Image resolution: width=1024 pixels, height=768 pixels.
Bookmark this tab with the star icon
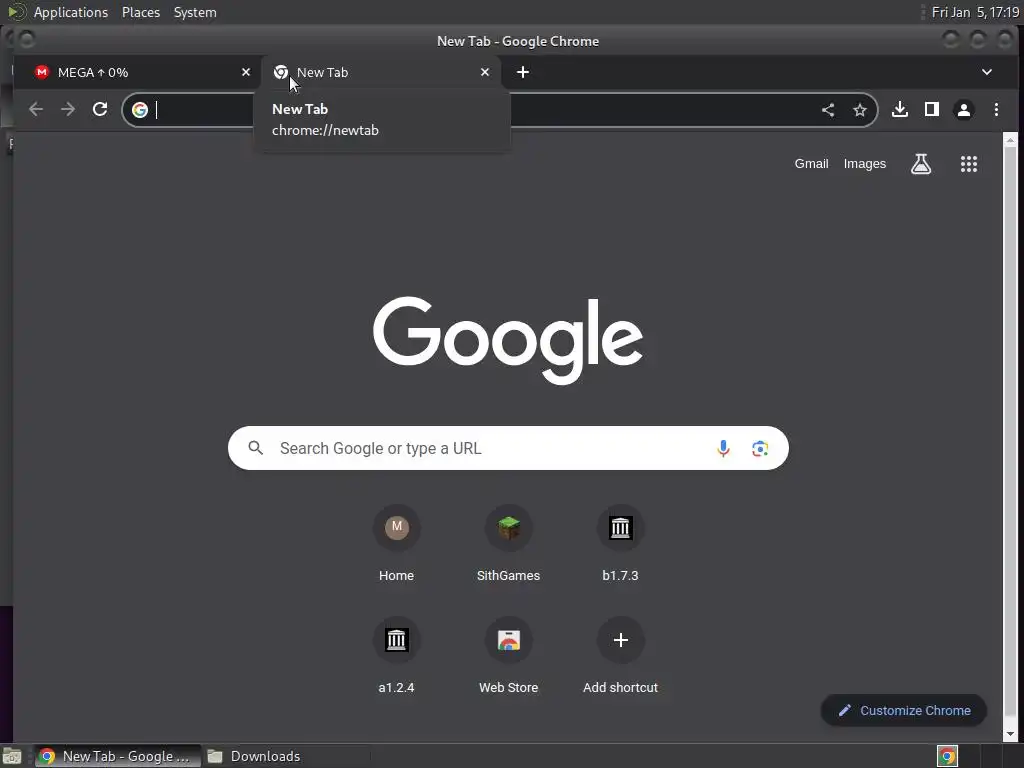[860, 110]
